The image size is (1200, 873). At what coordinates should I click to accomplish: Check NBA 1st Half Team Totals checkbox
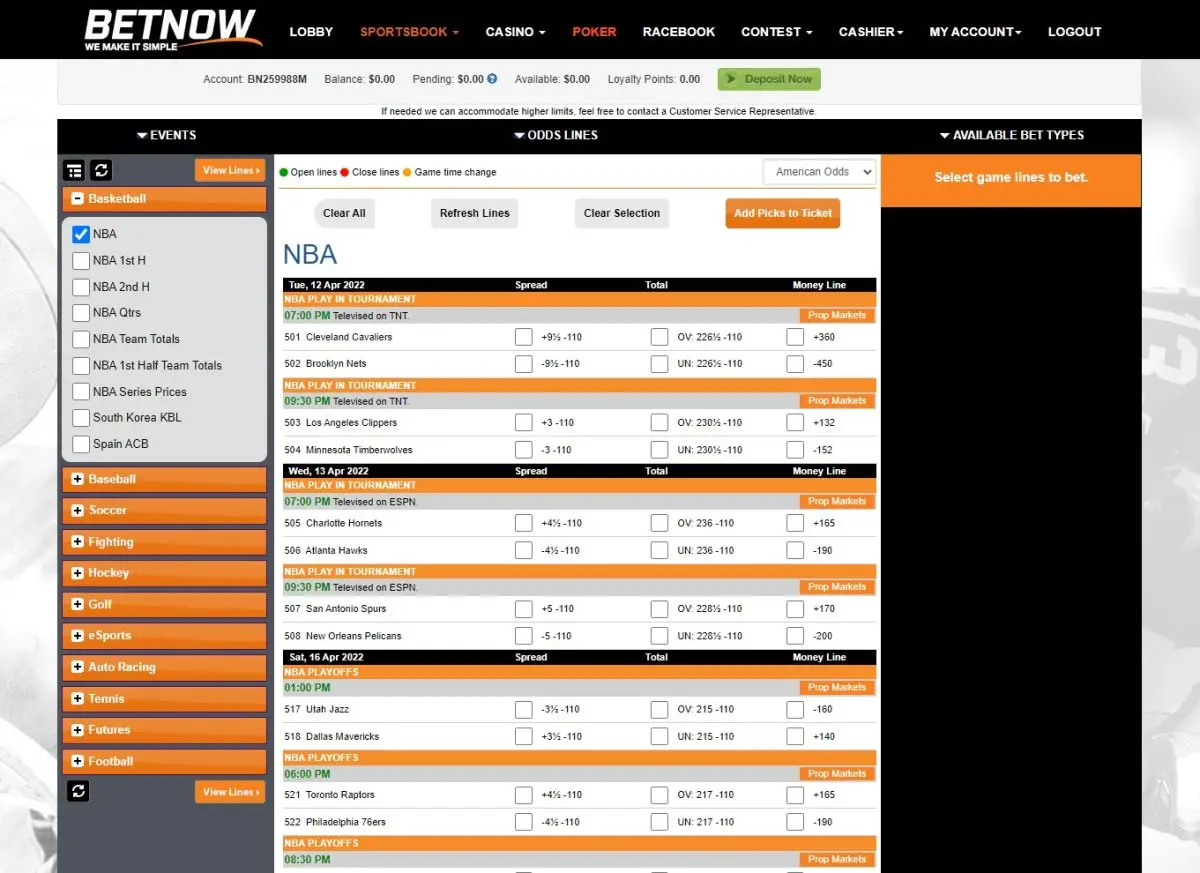[x=81, y=365]
